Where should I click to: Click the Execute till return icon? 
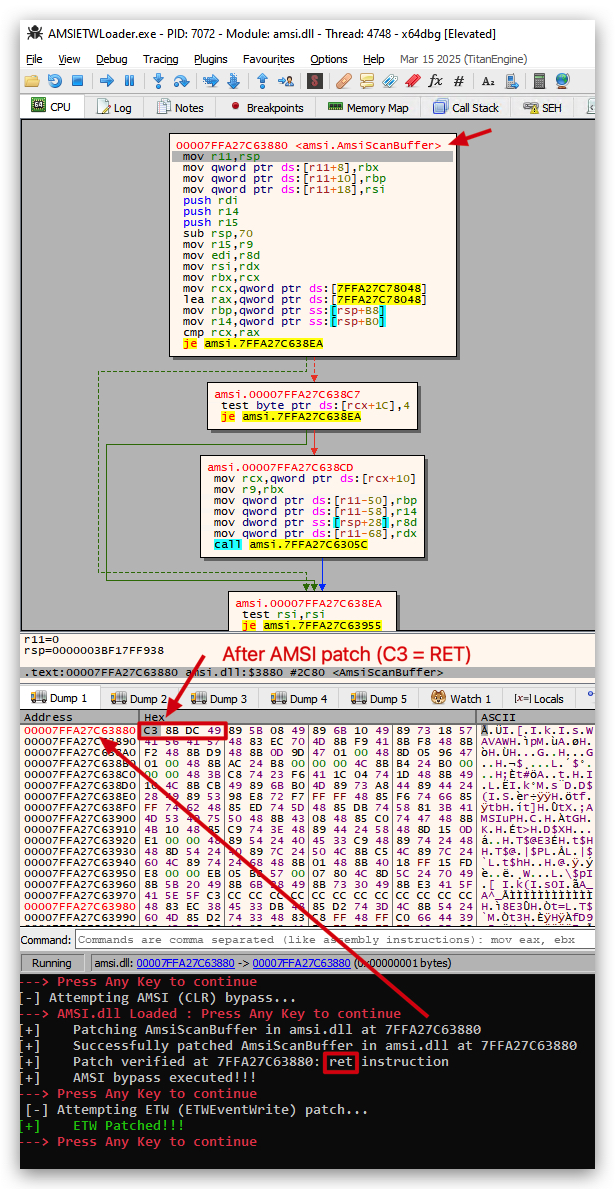tap(262, 80)
